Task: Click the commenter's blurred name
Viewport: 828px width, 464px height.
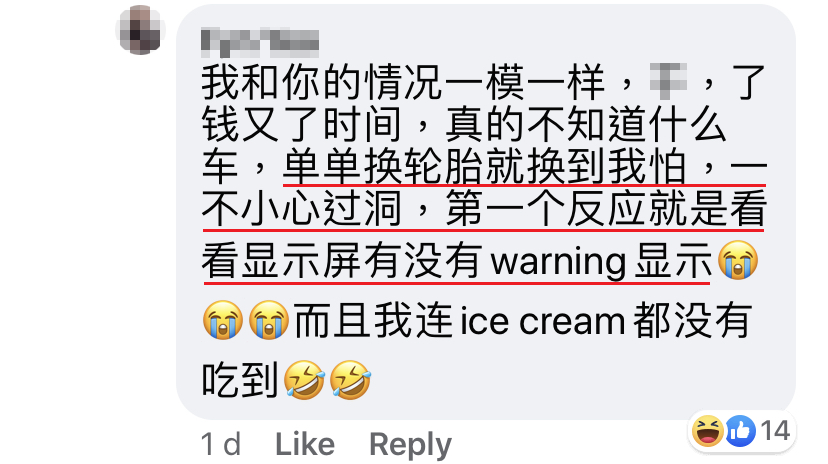Action: [260, 43]
